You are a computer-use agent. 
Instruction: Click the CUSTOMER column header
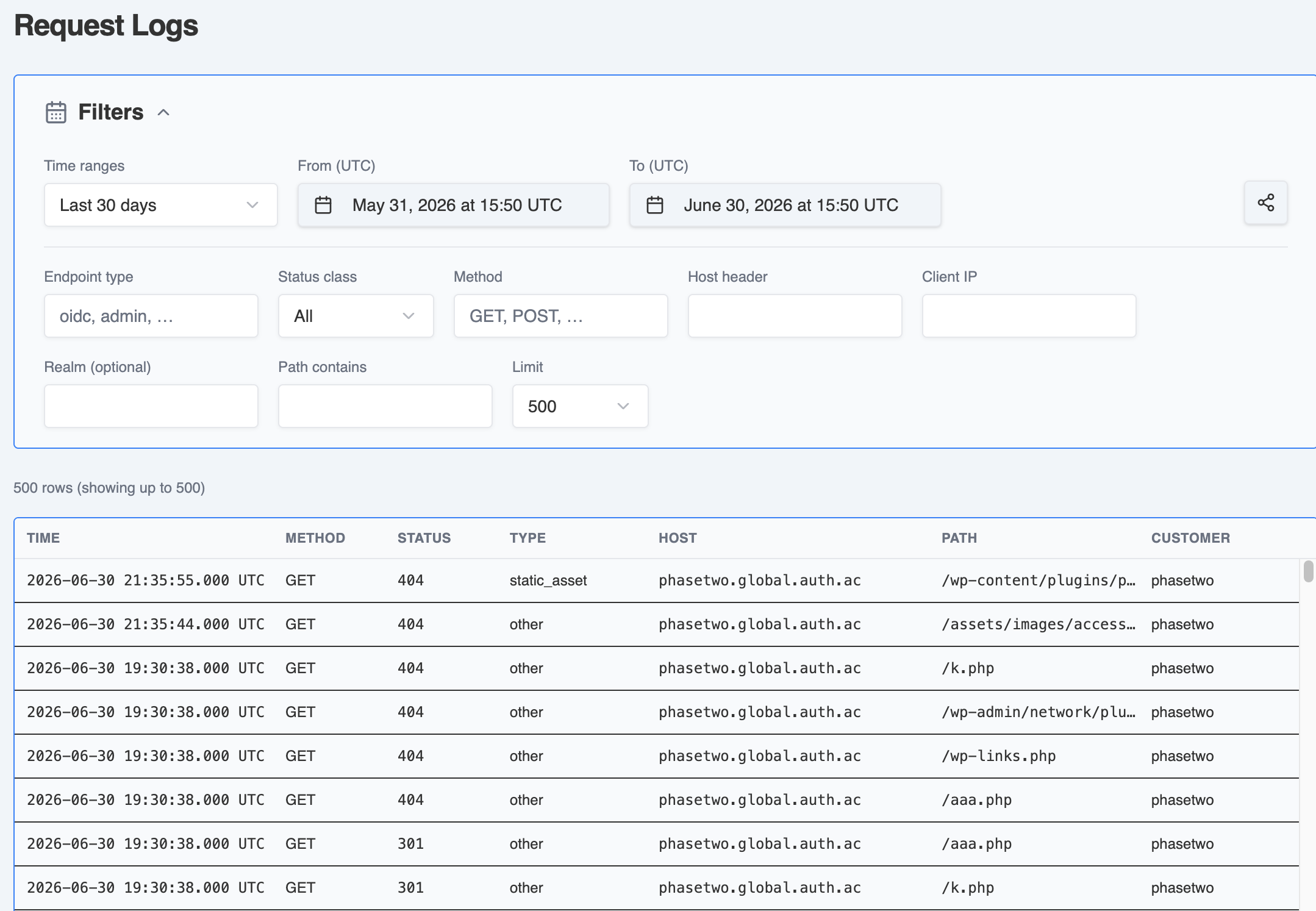pos(1191,538)
